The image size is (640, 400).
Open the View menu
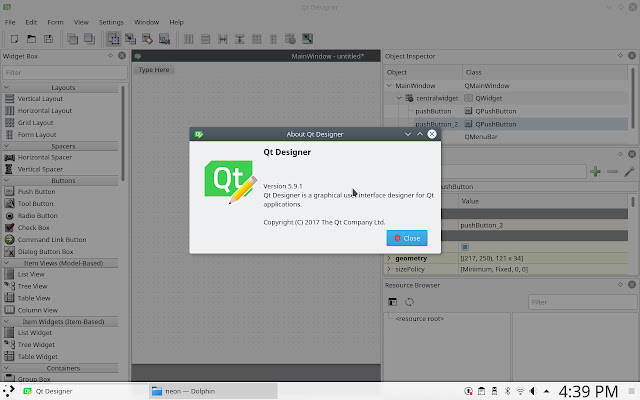pyautogui.click(x=81, y=22)
